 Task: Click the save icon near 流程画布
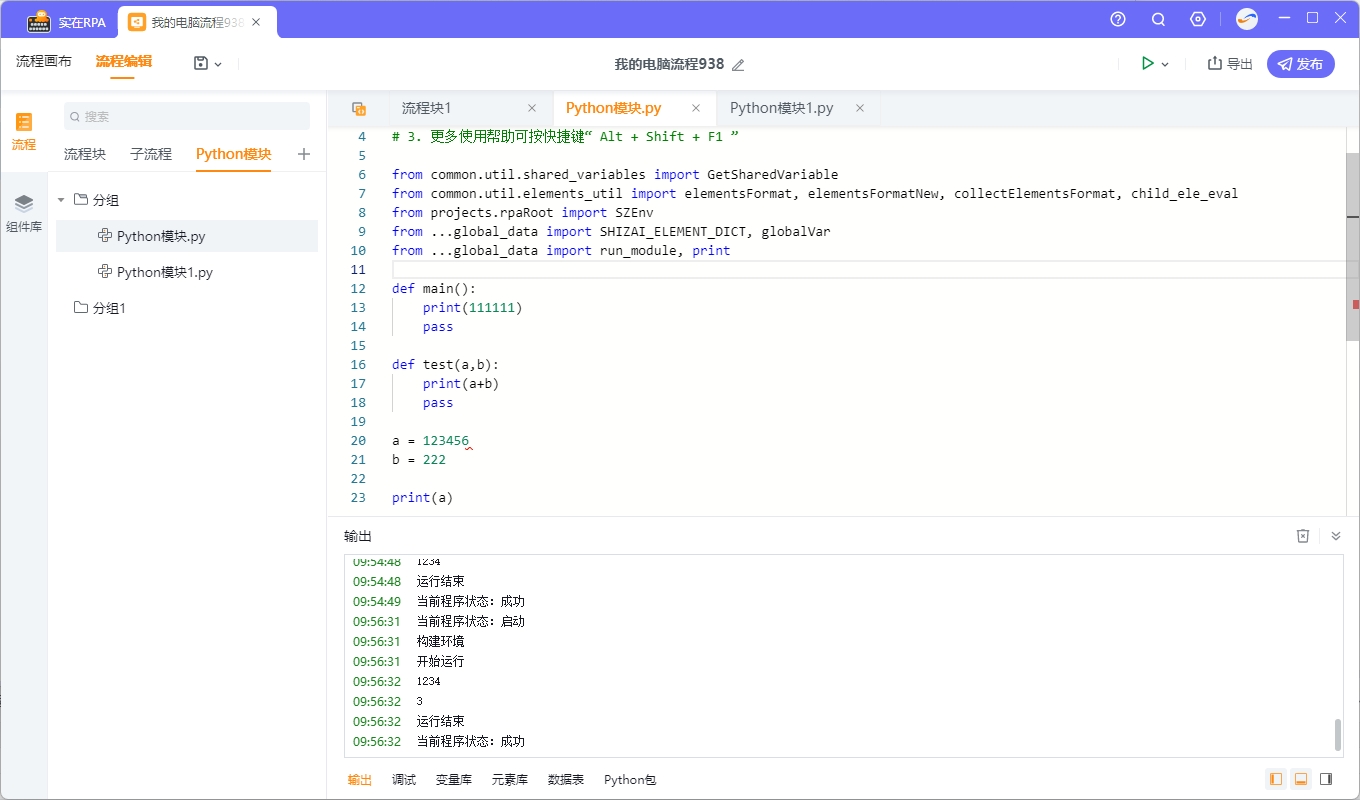(200, 63)
